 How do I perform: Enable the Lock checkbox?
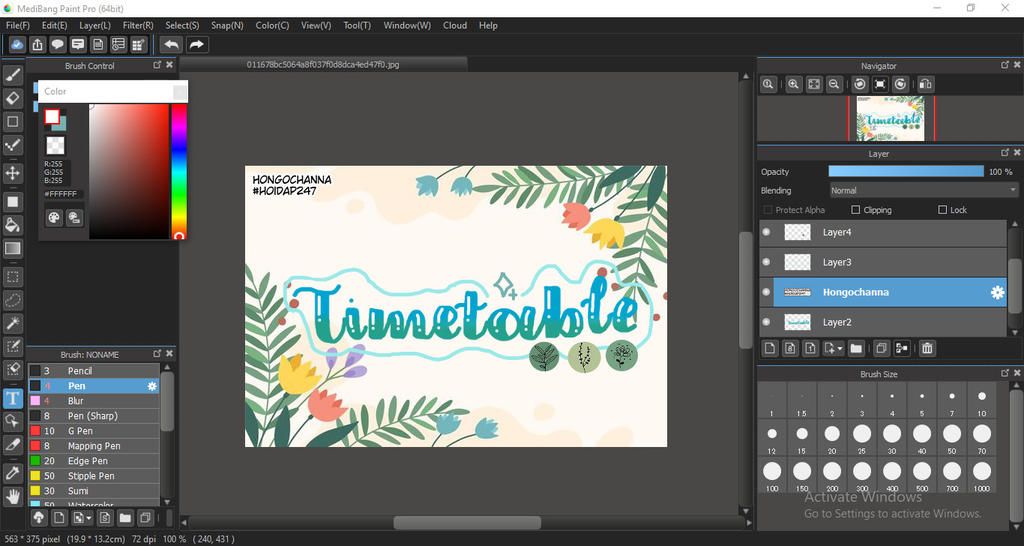(x=942, y=210)
